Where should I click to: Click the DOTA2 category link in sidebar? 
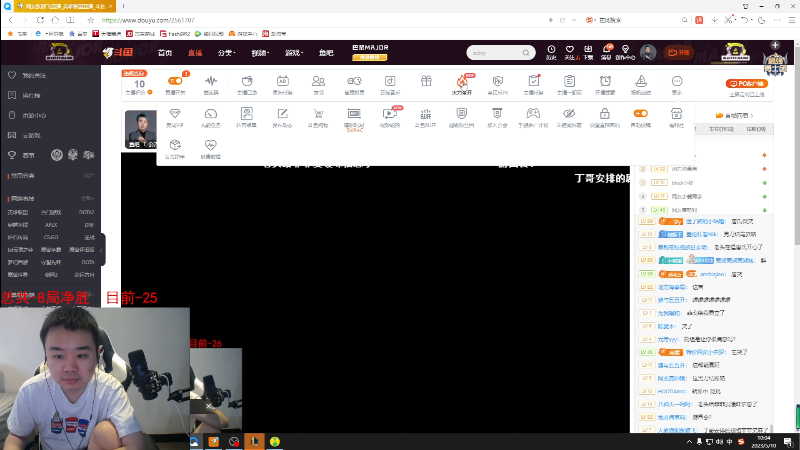86,212
